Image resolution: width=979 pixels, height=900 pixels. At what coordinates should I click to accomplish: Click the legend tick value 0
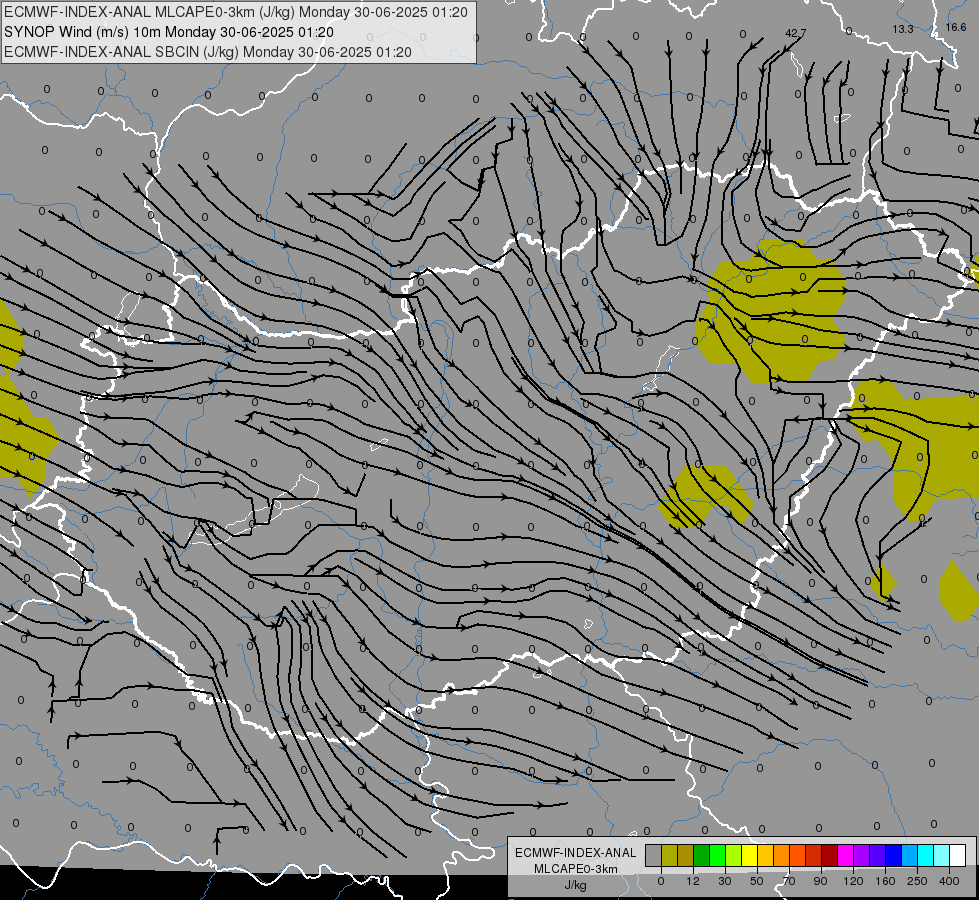(x=661, y=881)
